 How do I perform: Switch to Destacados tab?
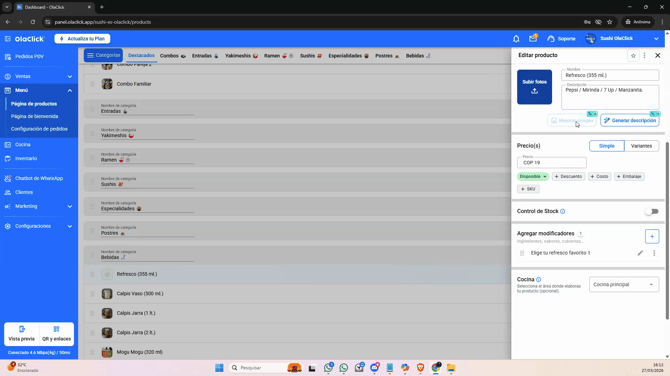tap(141, 56)
